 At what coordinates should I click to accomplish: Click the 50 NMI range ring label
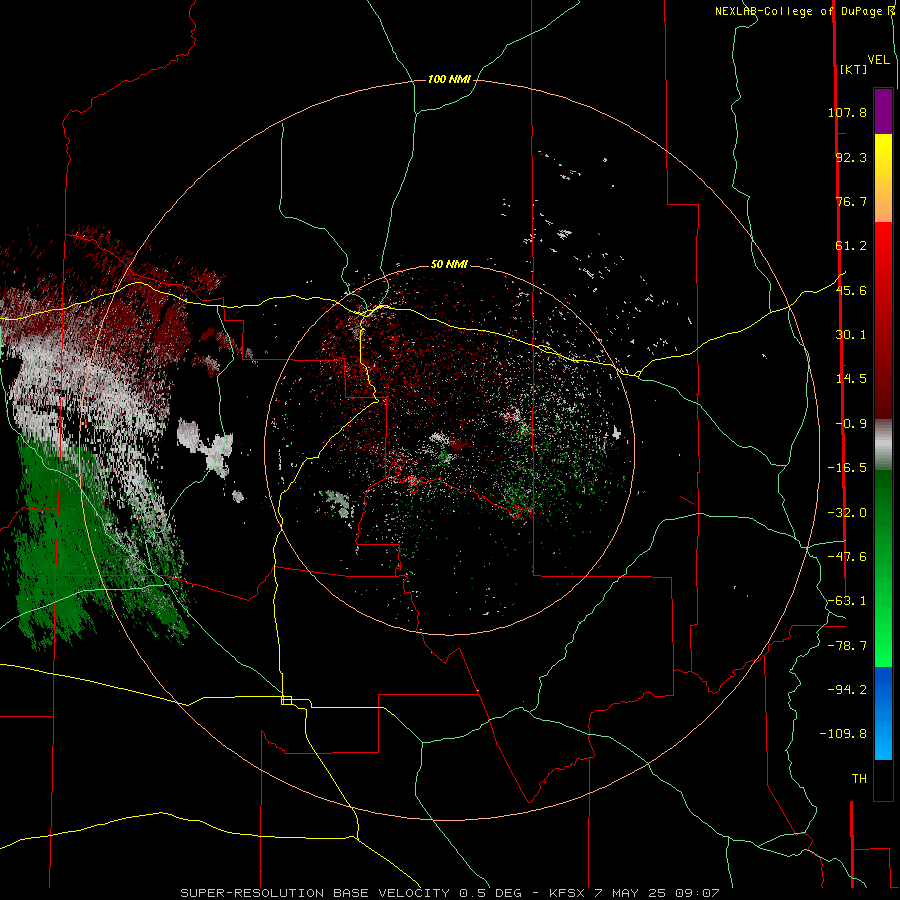tap(449, 264)
